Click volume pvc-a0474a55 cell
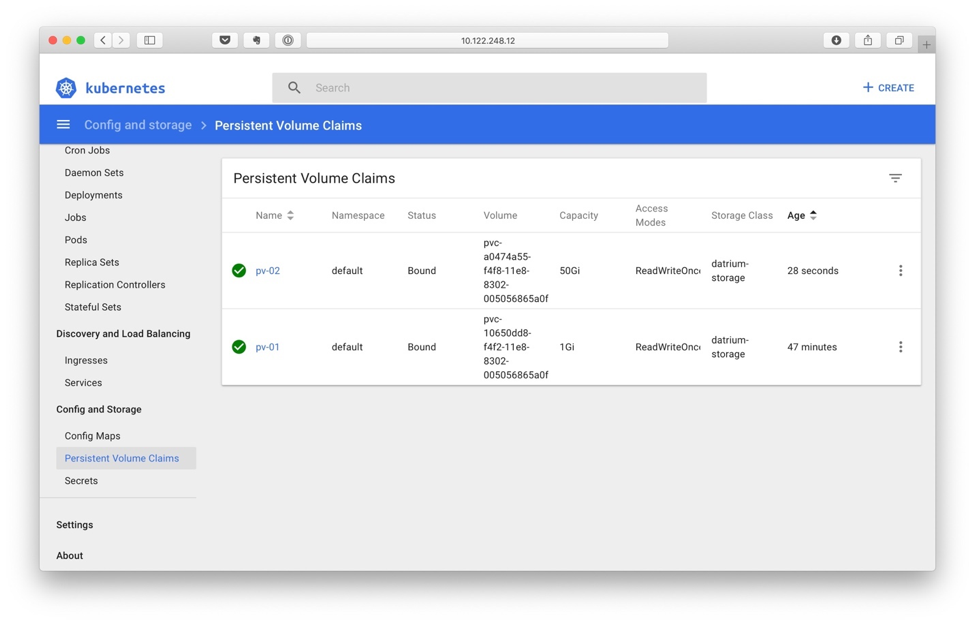Image resolution: width=974 pixels, height=622 pixels. click(x=516, y=271)
